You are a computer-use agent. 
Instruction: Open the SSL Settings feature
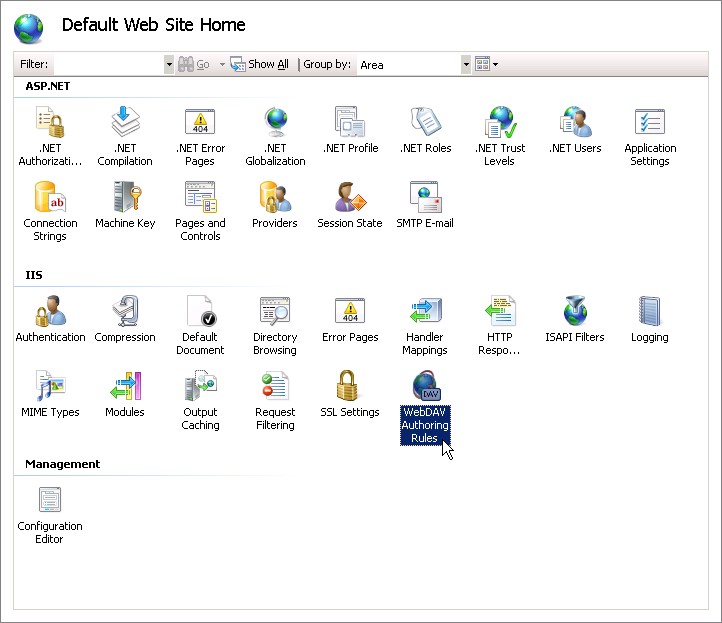[350, 394]
